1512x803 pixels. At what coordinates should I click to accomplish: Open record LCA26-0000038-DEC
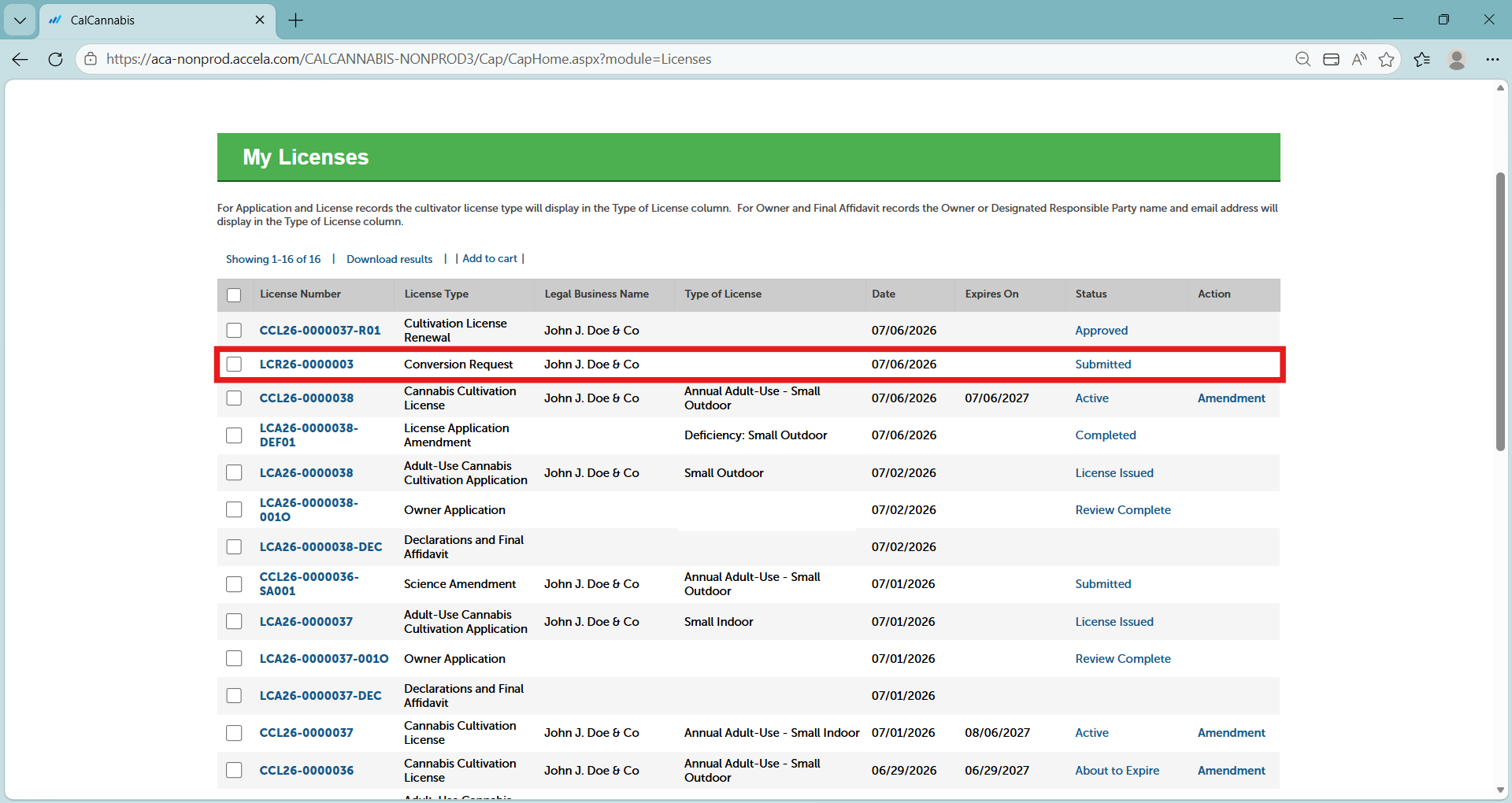pos(321,547)
